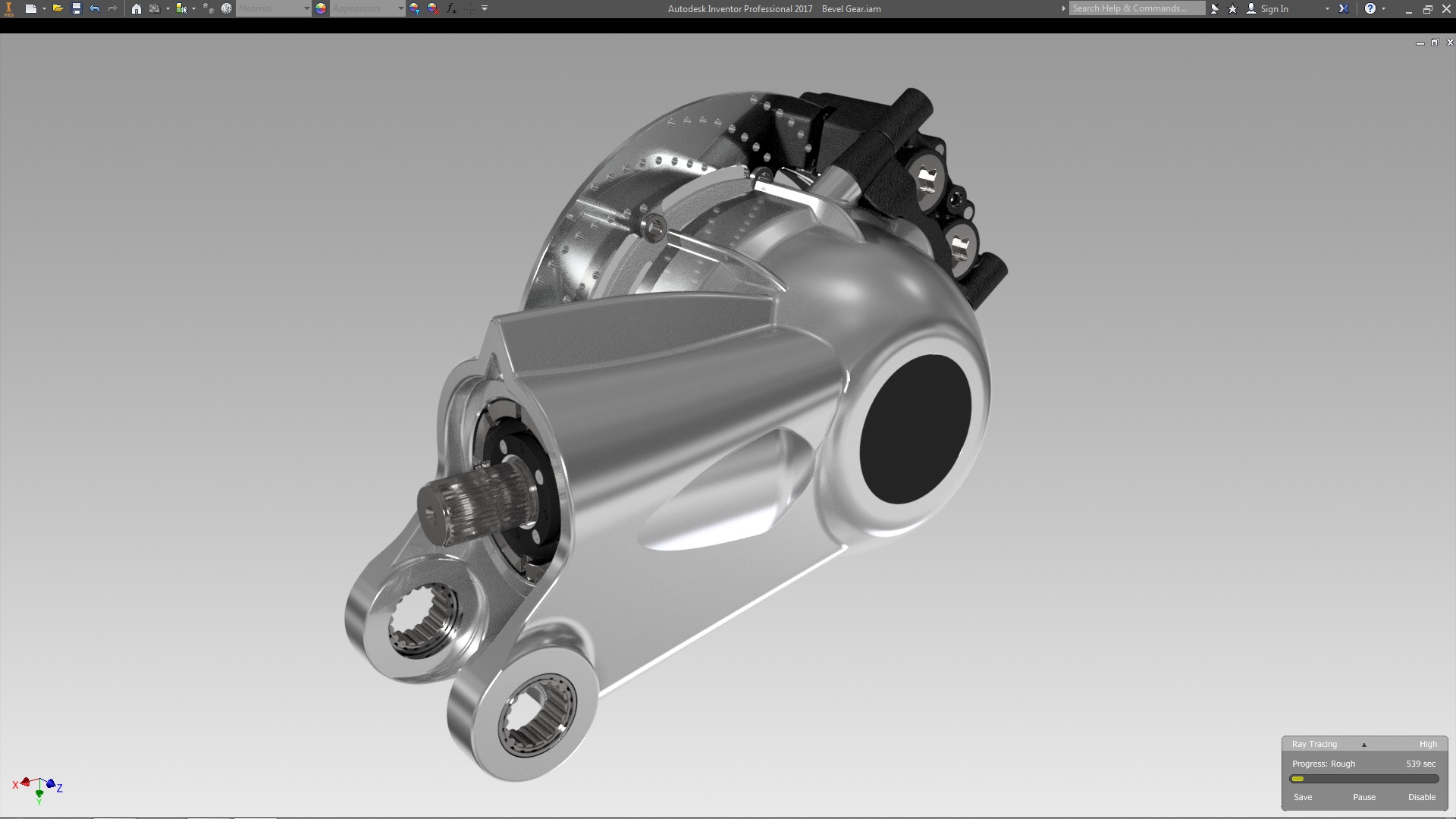The image size is (1456, 819).
Task: Click the Save disk icon
Action: click(76, 8)
